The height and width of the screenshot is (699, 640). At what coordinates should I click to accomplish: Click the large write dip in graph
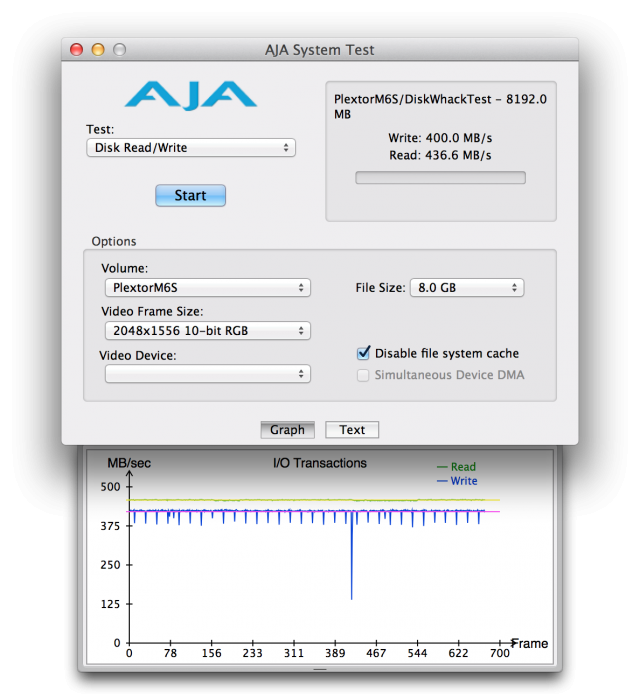[352, 557]
